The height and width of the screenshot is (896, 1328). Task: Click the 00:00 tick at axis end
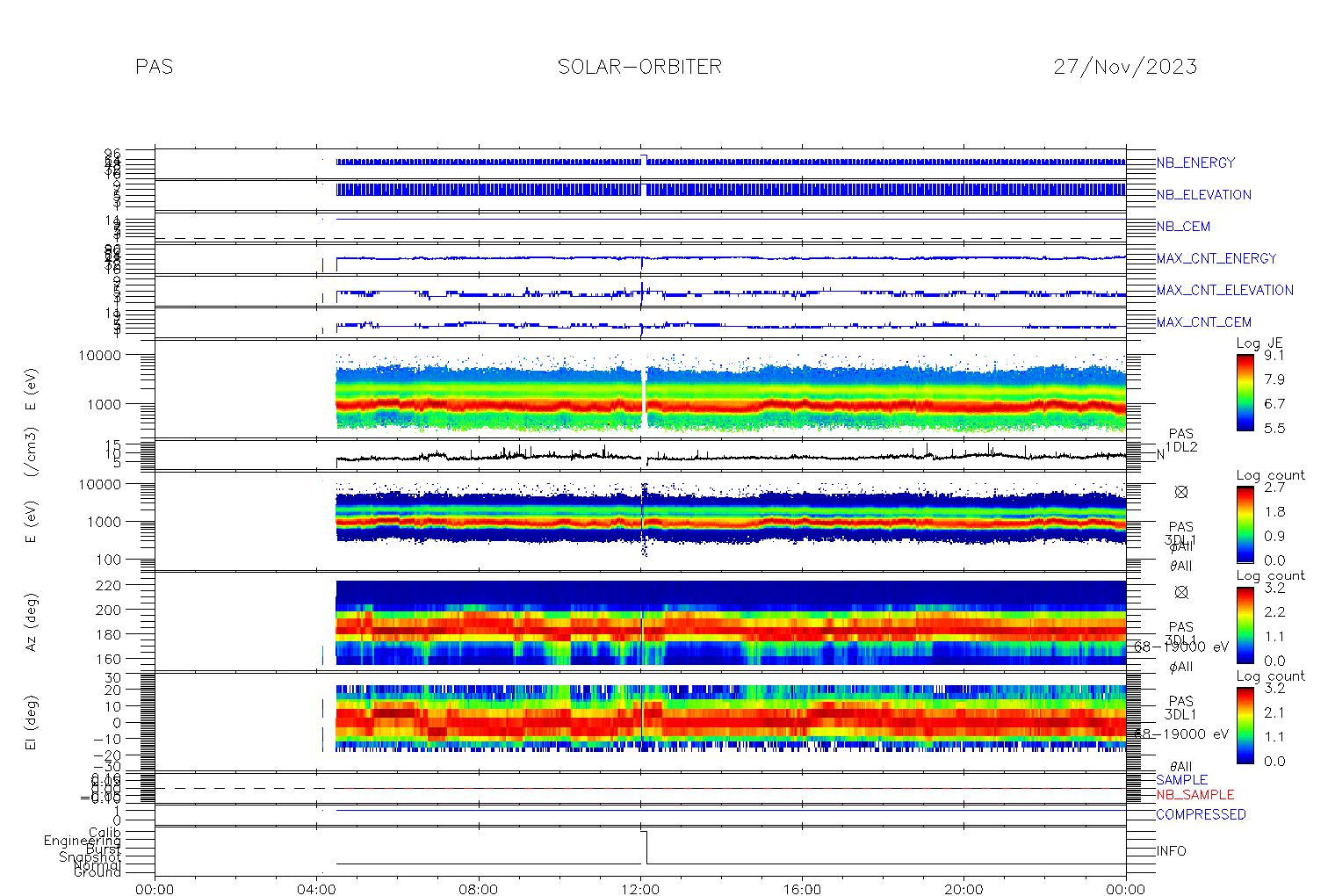click(x=1125, y=889)
